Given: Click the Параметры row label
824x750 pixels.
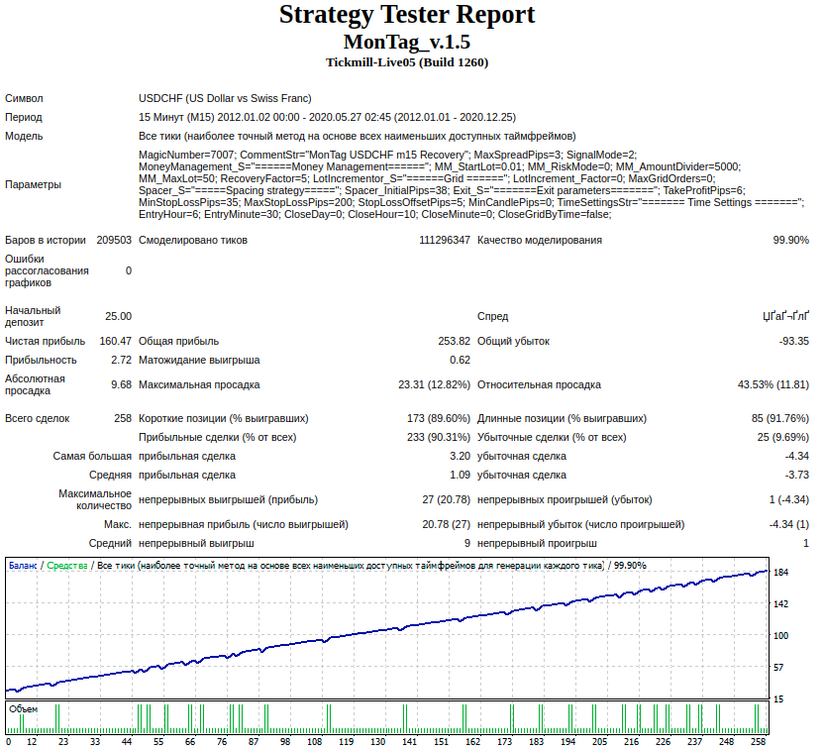Looking at the screenshot, I should (x=33, y=184).
